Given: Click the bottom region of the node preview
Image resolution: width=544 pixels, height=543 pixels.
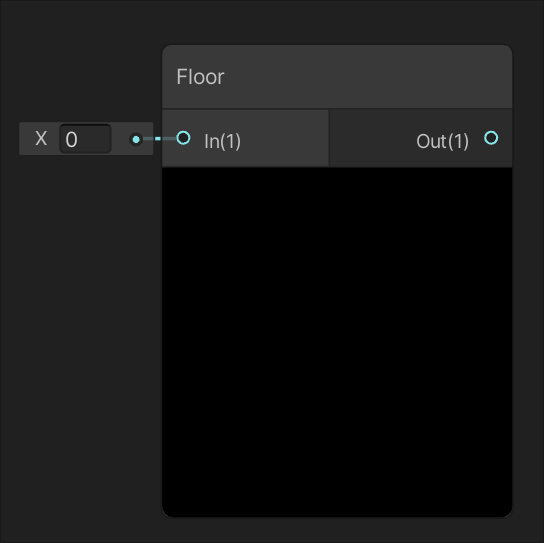Looking at the screenshot, I should coord(337,486).
